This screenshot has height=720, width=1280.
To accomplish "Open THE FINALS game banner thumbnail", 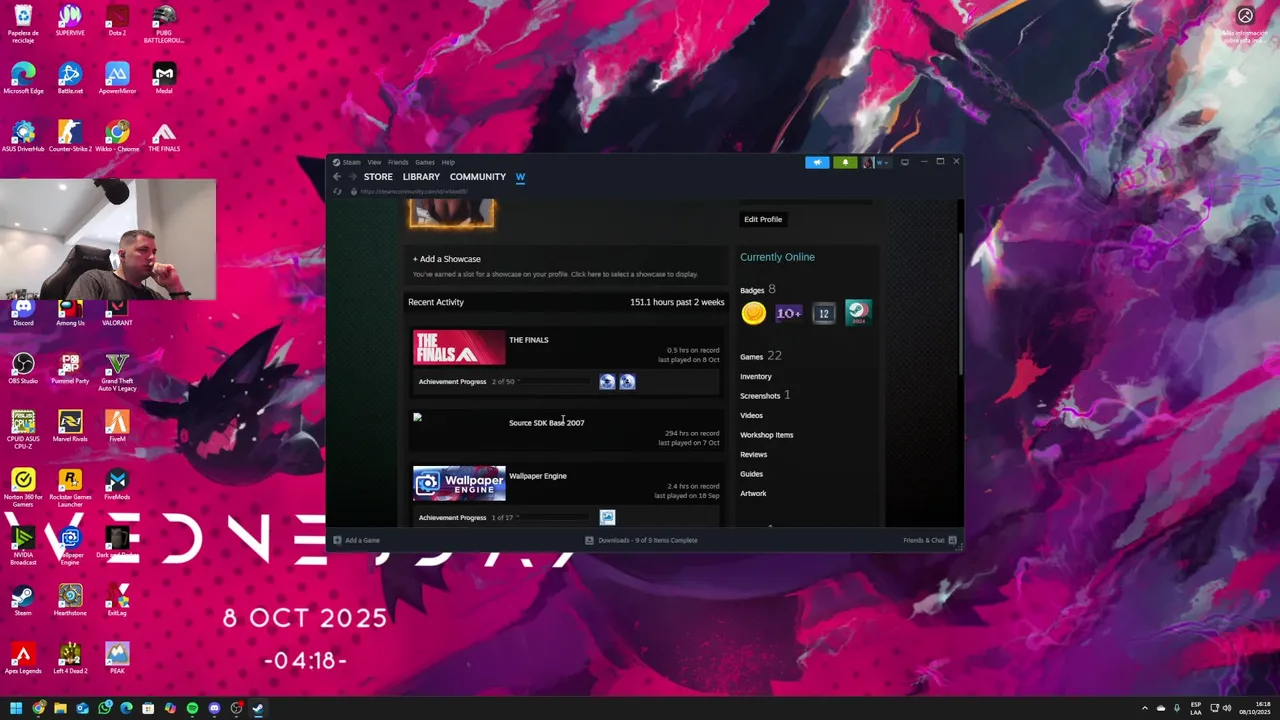I will tap(459, 347).
